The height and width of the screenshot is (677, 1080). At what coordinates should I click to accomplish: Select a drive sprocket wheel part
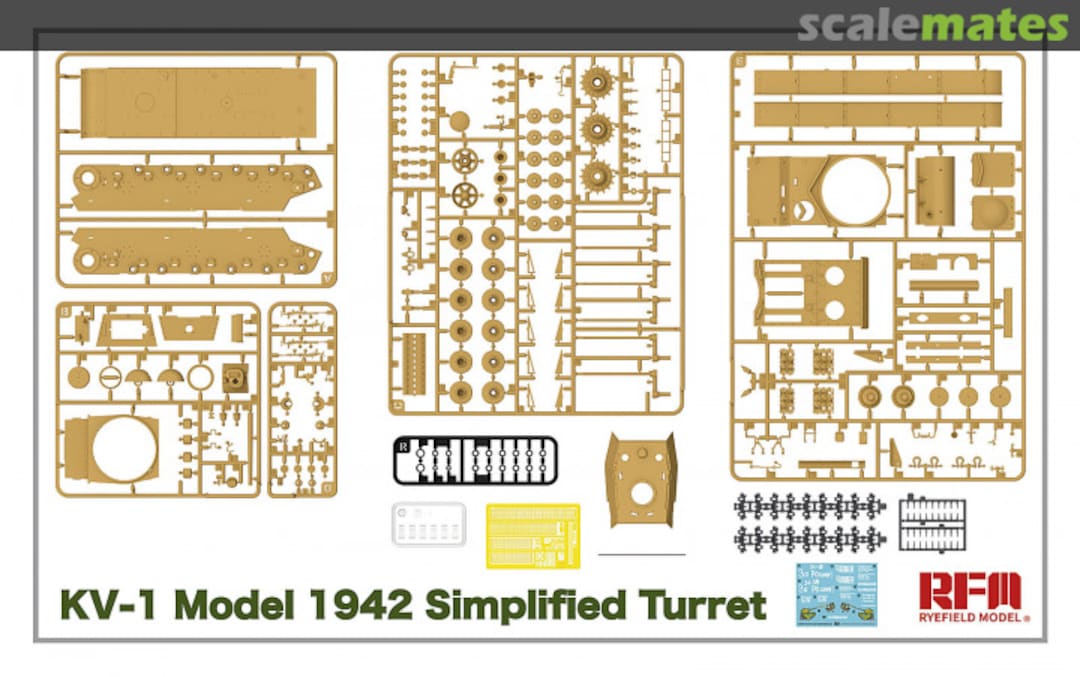(596, 130)
